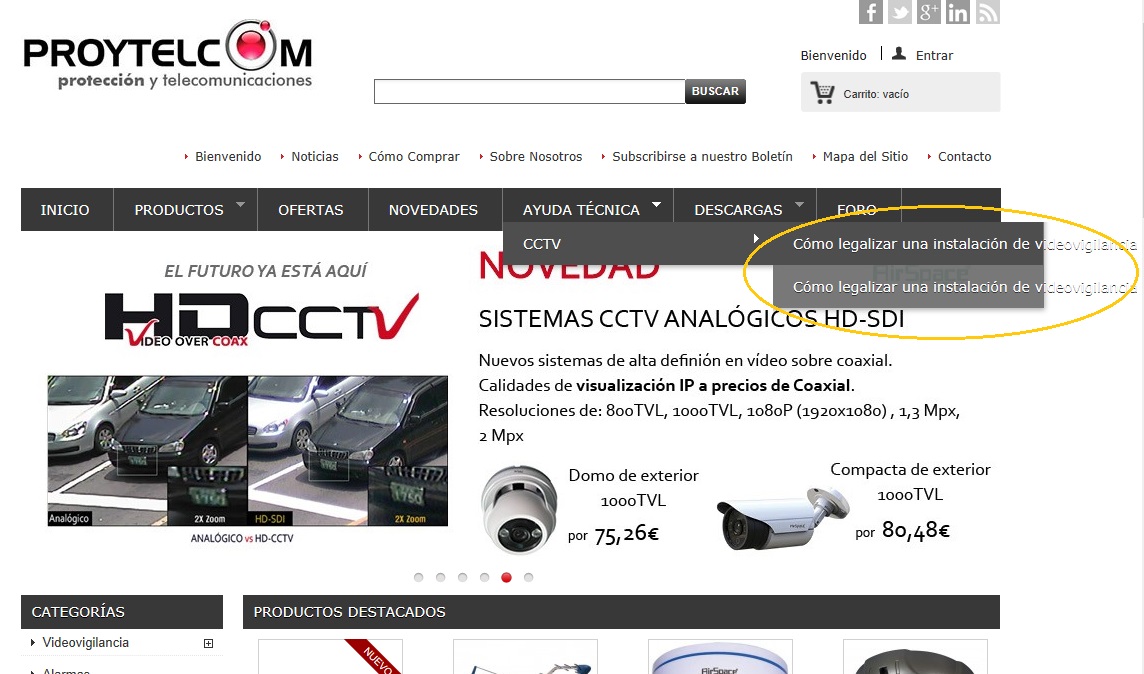Select the third slider dot

click(x=463, y=577)
